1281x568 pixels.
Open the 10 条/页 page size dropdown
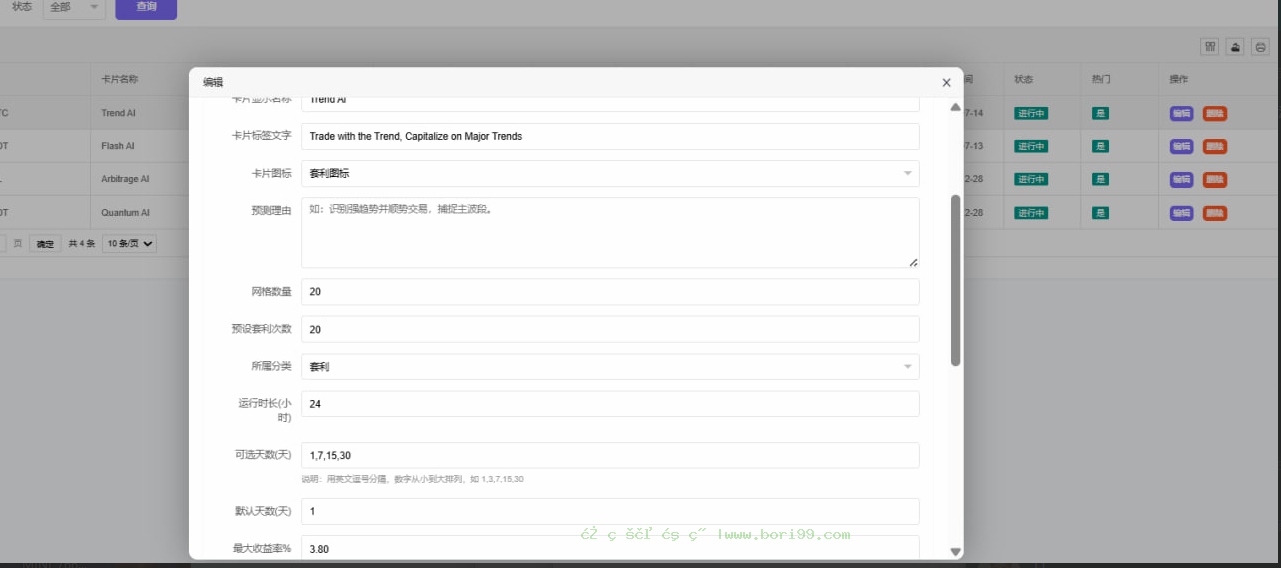(130, 244)
